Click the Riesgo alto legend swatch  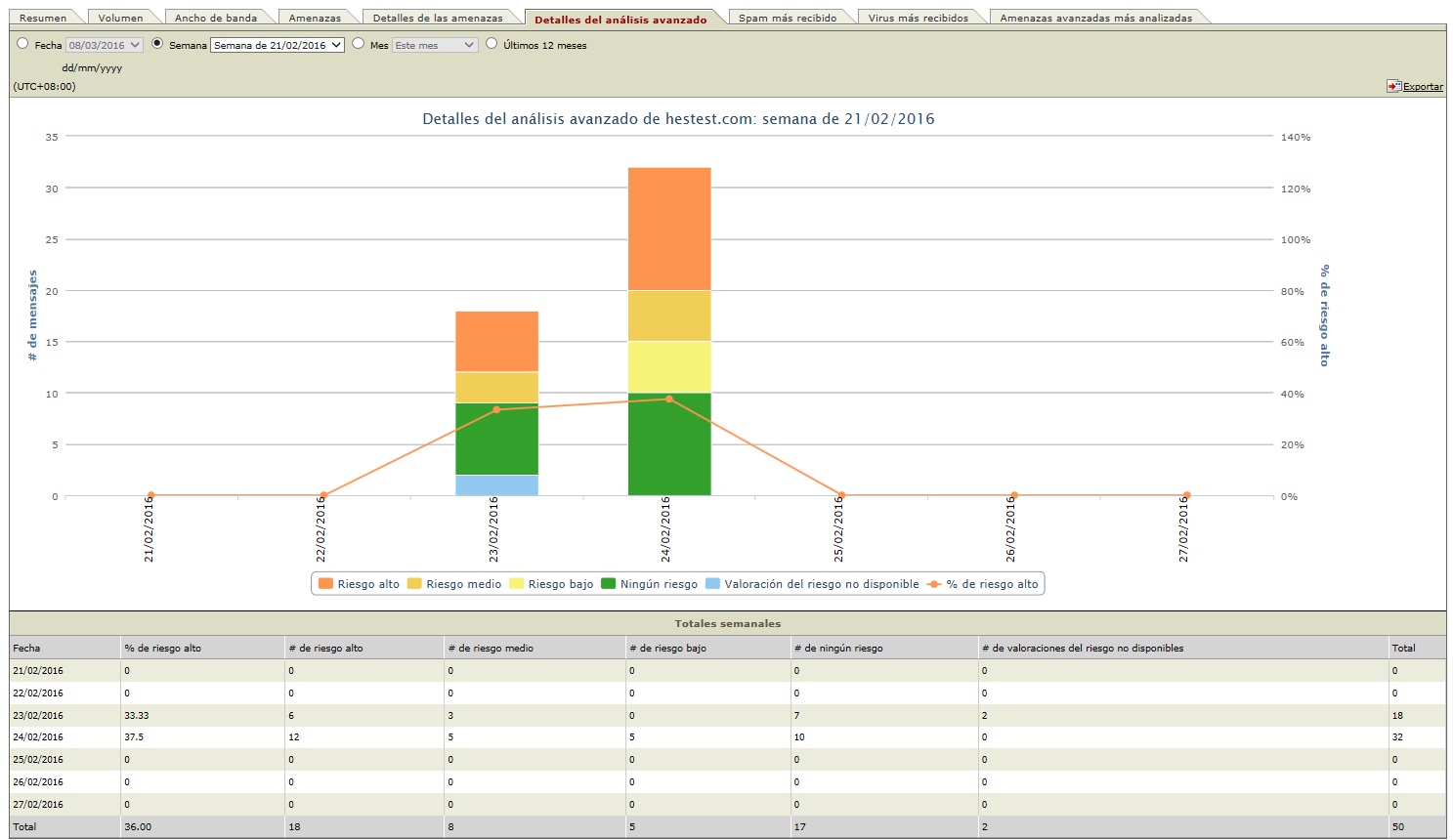click(x=325, y=584)
